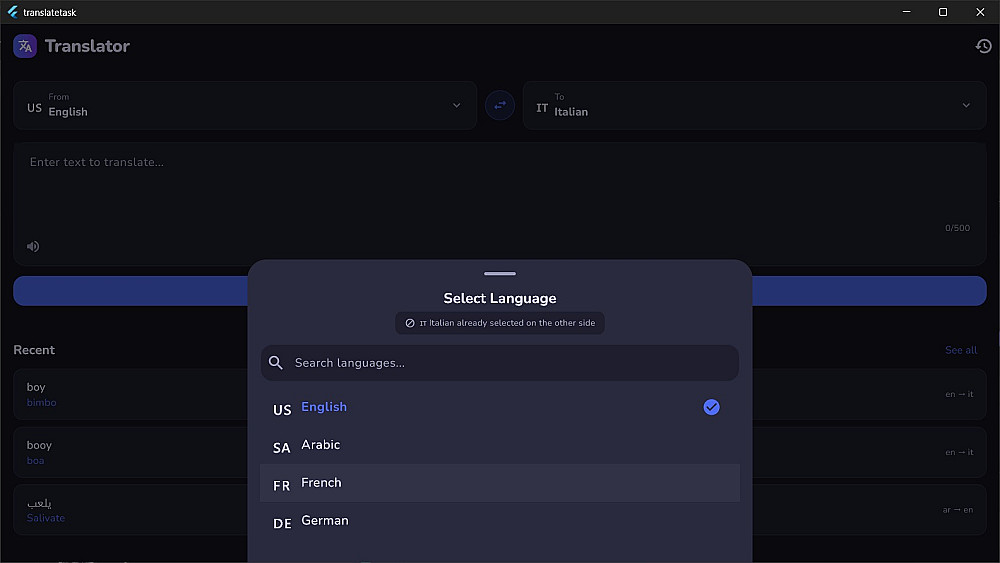The width and height of the screenshot is (1000, 563).
Task: Click the SA code beside Arabic
Action: click(281, 448)
